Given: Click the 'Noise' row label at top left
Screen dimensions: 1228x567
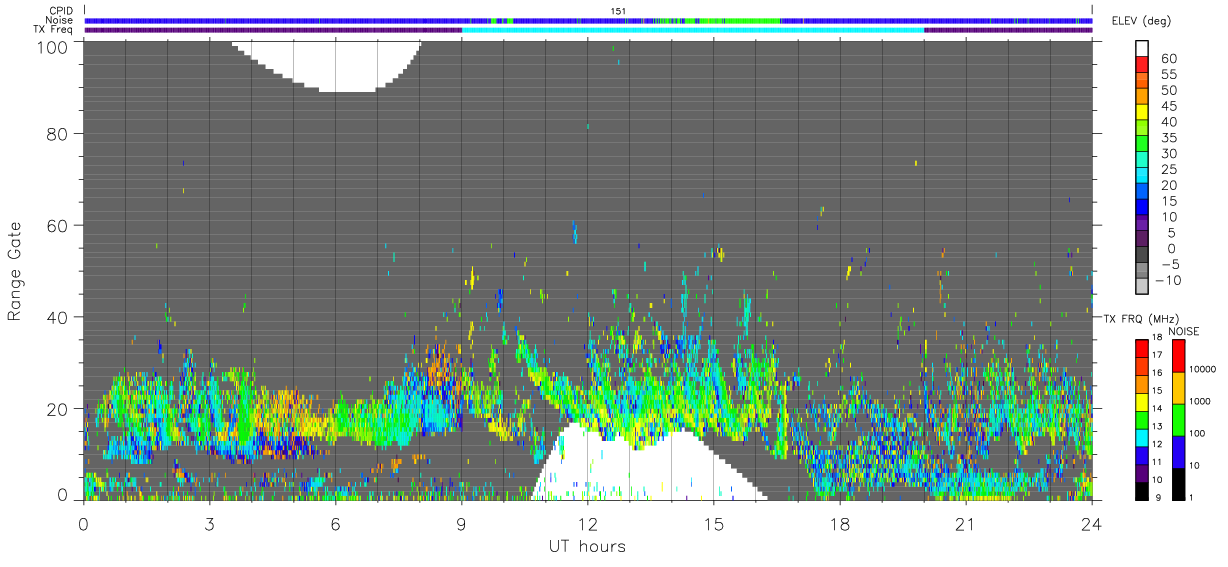Looking at the screenshot, I should pyautogui.click(x=60, y=20).
